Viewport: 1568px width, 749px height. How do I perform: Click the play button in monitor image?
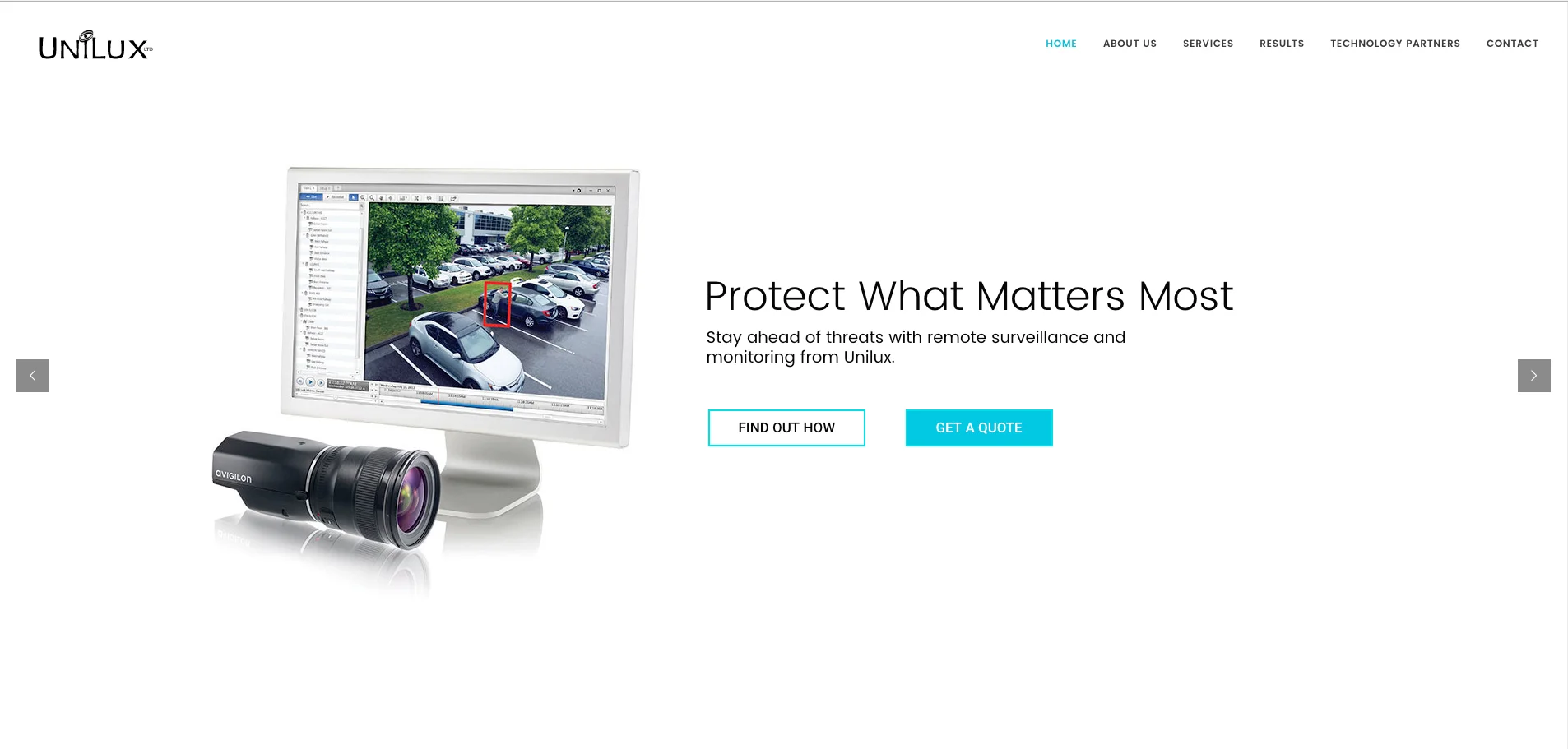tap(310, 381)
